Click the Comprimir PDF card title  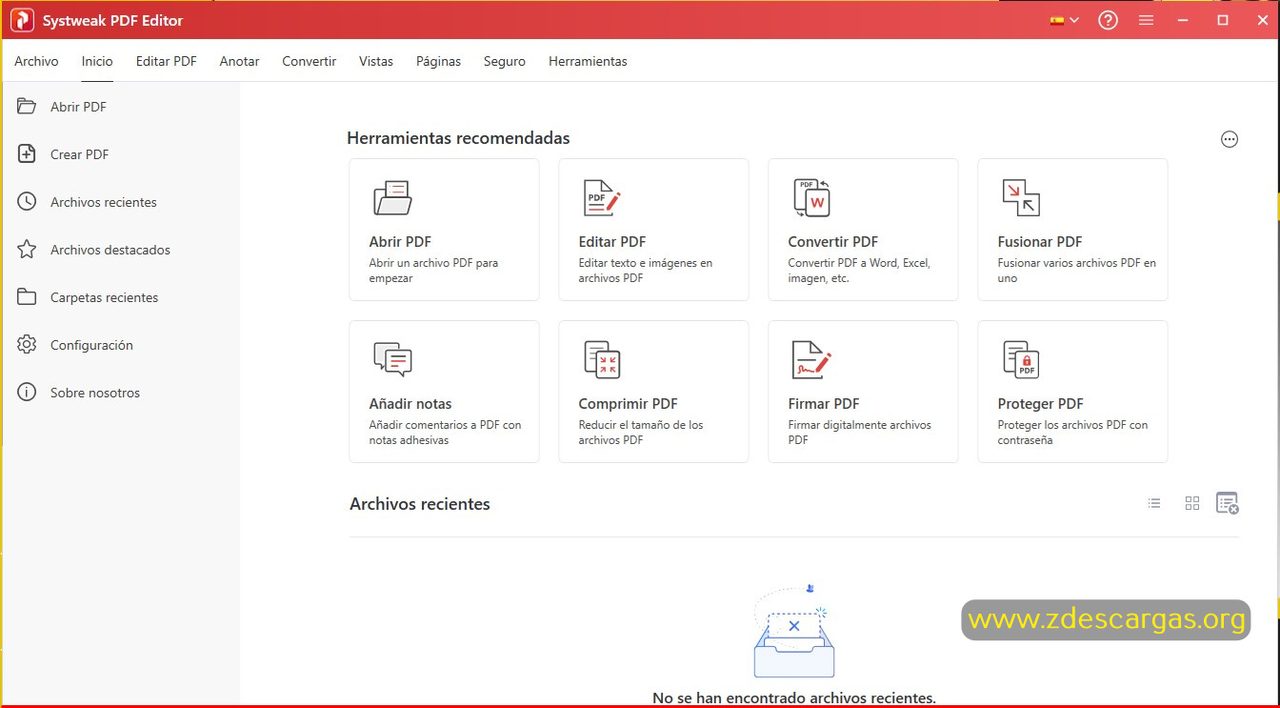628,404
